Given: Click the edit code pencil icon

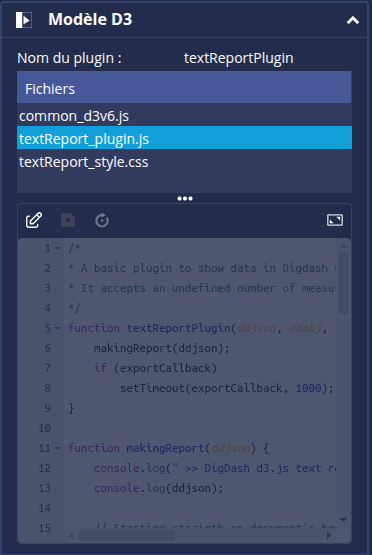Looking at the screenshot, I should tap(34, 220).
